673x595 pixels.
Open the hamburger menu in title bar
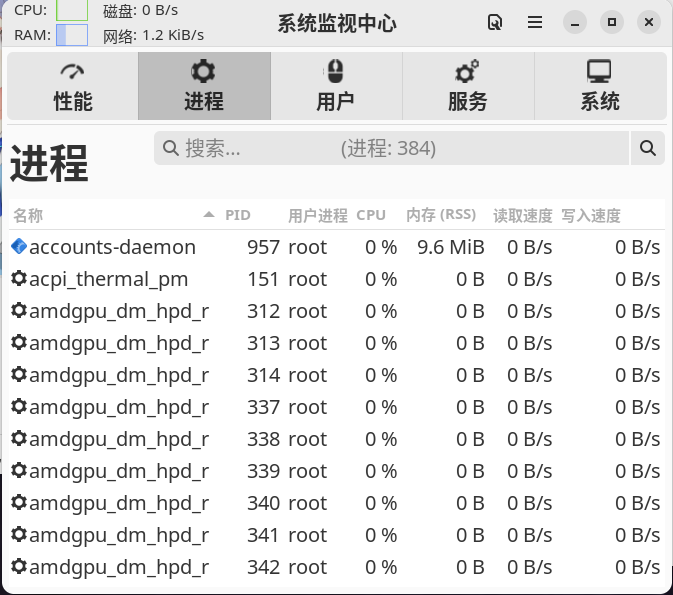click(x=535, y=22)
